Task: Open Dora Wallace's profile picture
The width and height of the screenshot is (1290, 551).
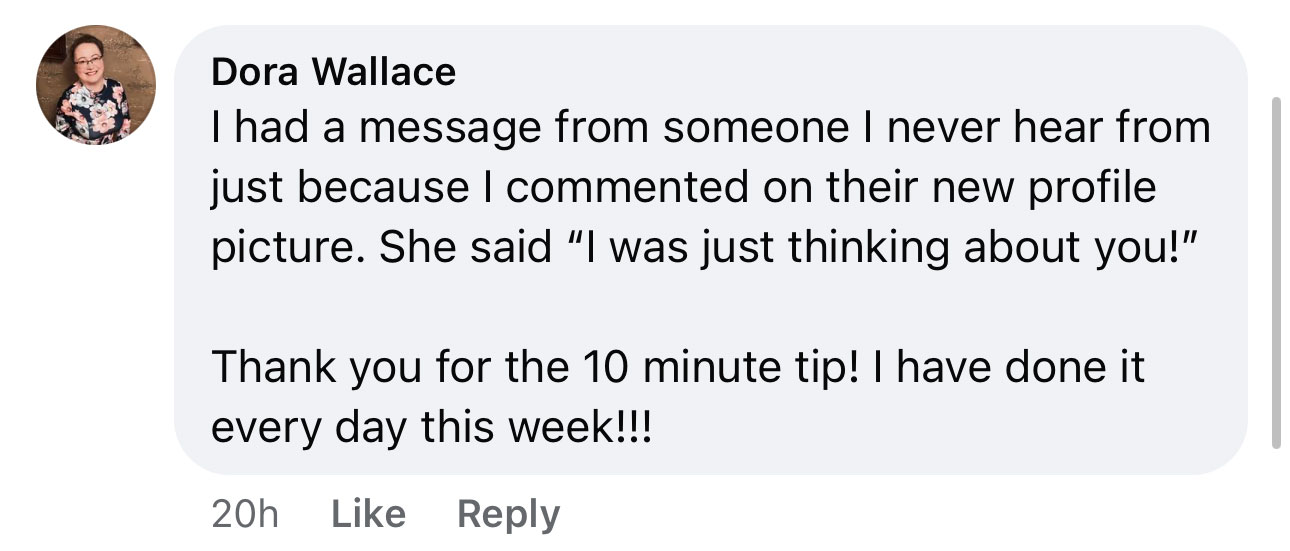Action: point(96,84)
